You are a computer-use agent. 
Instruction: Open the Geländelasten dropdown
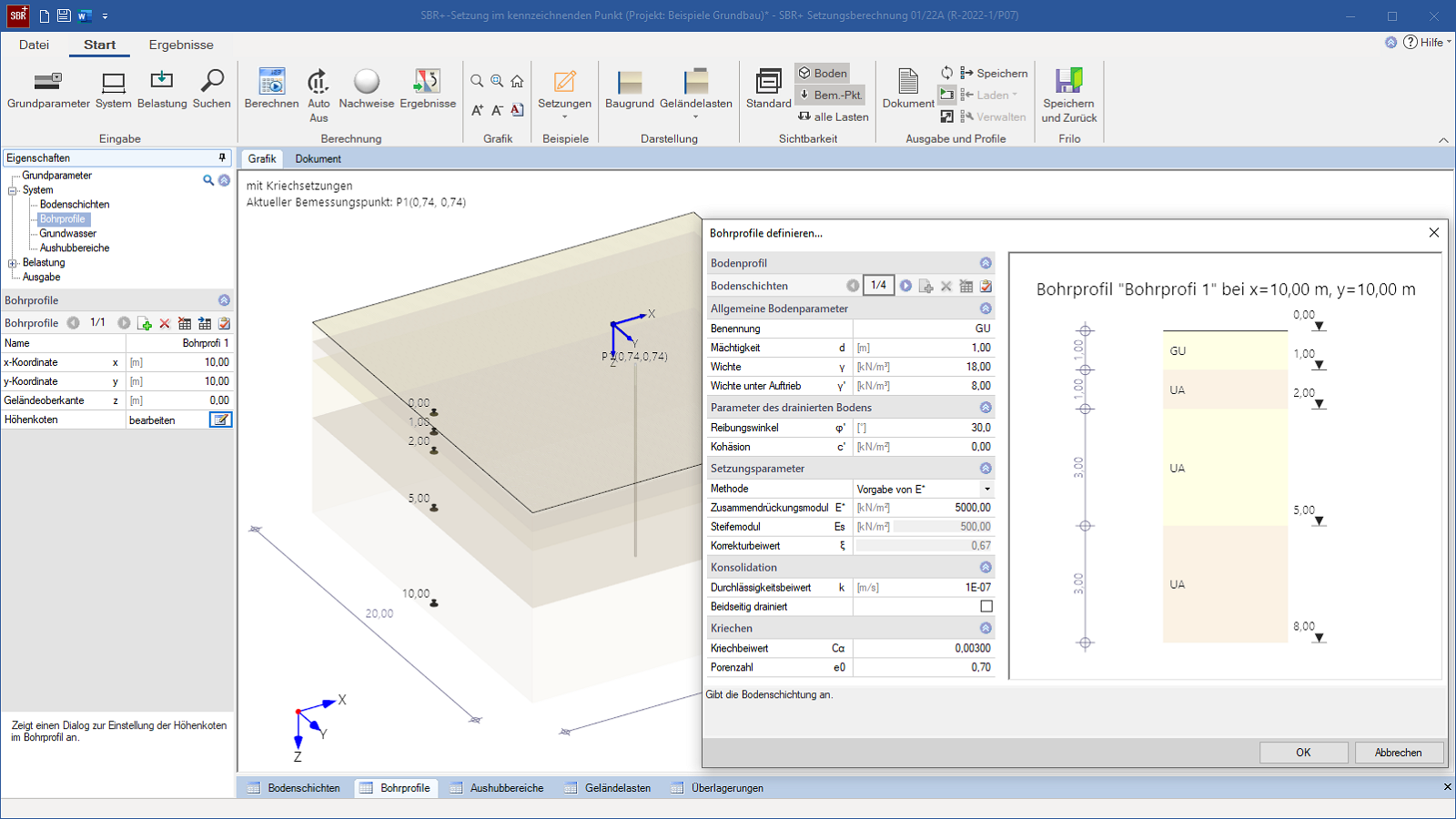click(x=696, y=95)
